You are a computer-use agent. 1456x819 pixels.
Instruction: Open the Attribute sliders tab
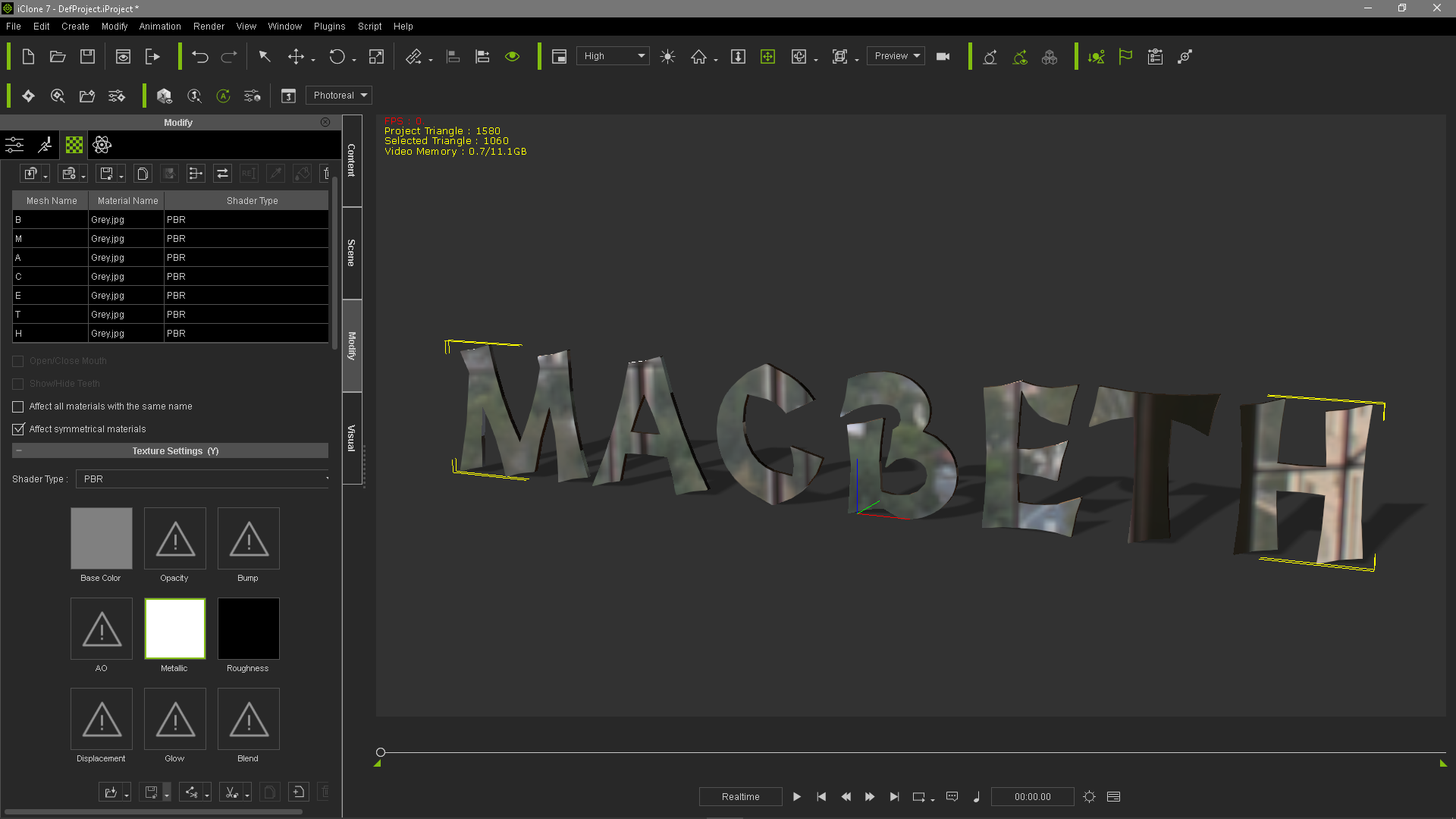14,145
